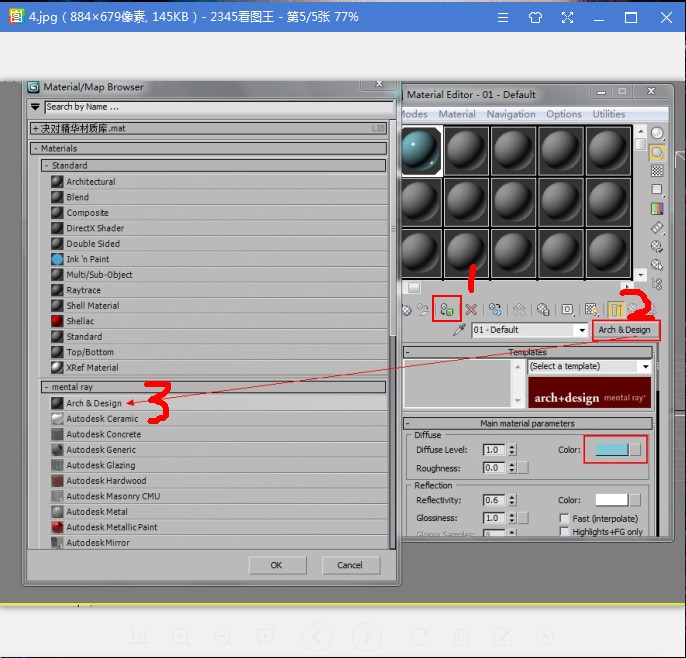Click the Glossiness value field
Screen dimensions: 686x658
tap(494, 518)
